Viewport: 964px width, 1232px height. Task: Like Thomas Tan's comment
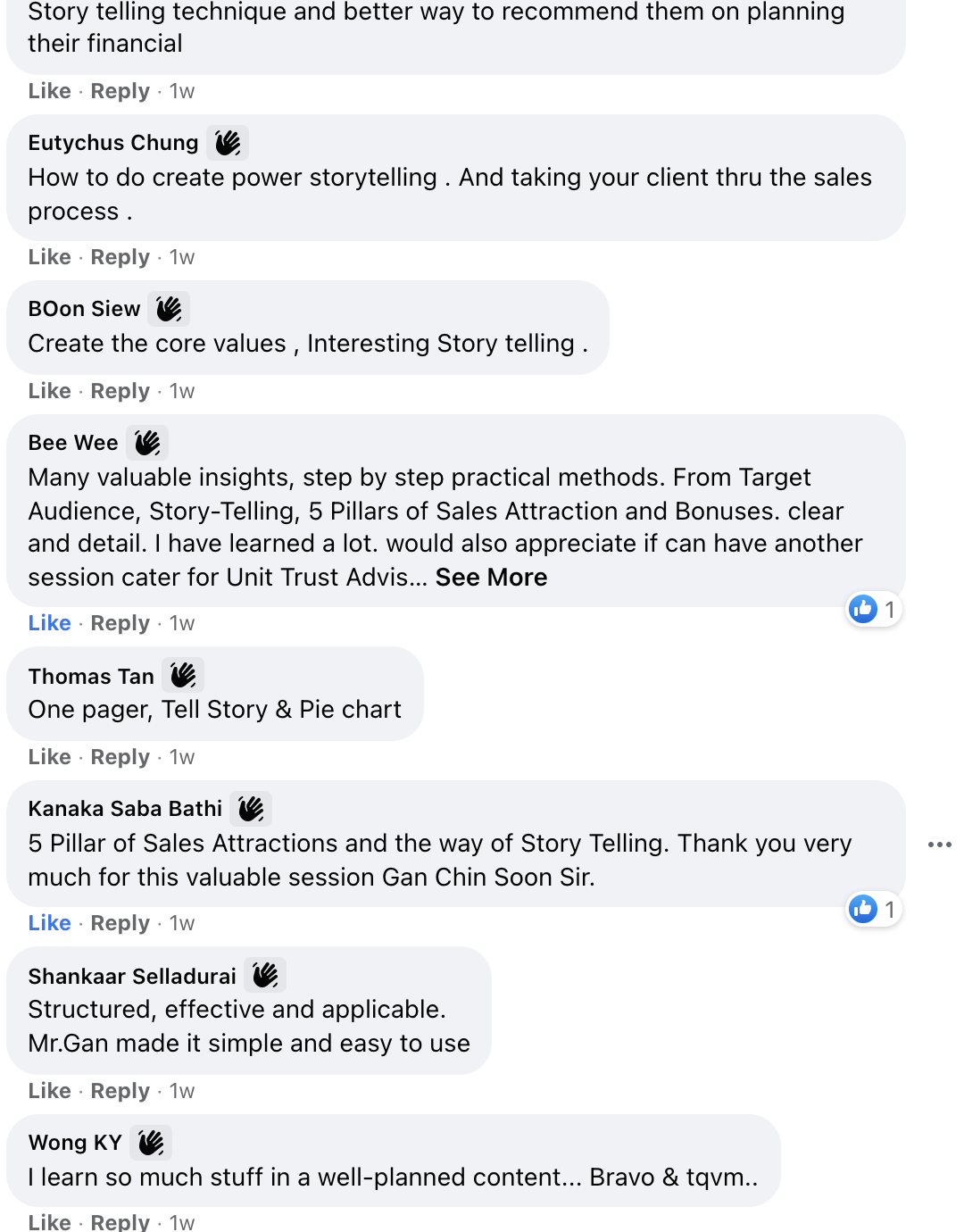point(49,757)
